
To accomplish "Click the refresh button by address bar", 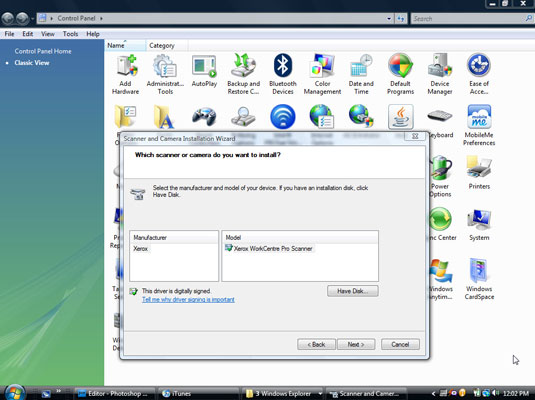I will click(x=401, y=18).
